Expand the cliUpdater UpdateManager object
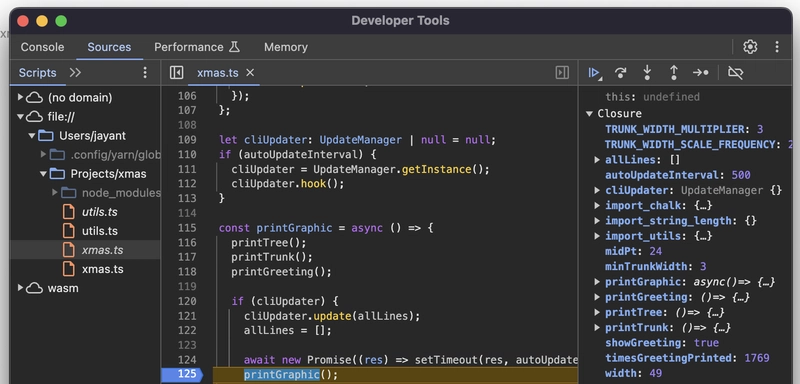 [x=597, y=190]
